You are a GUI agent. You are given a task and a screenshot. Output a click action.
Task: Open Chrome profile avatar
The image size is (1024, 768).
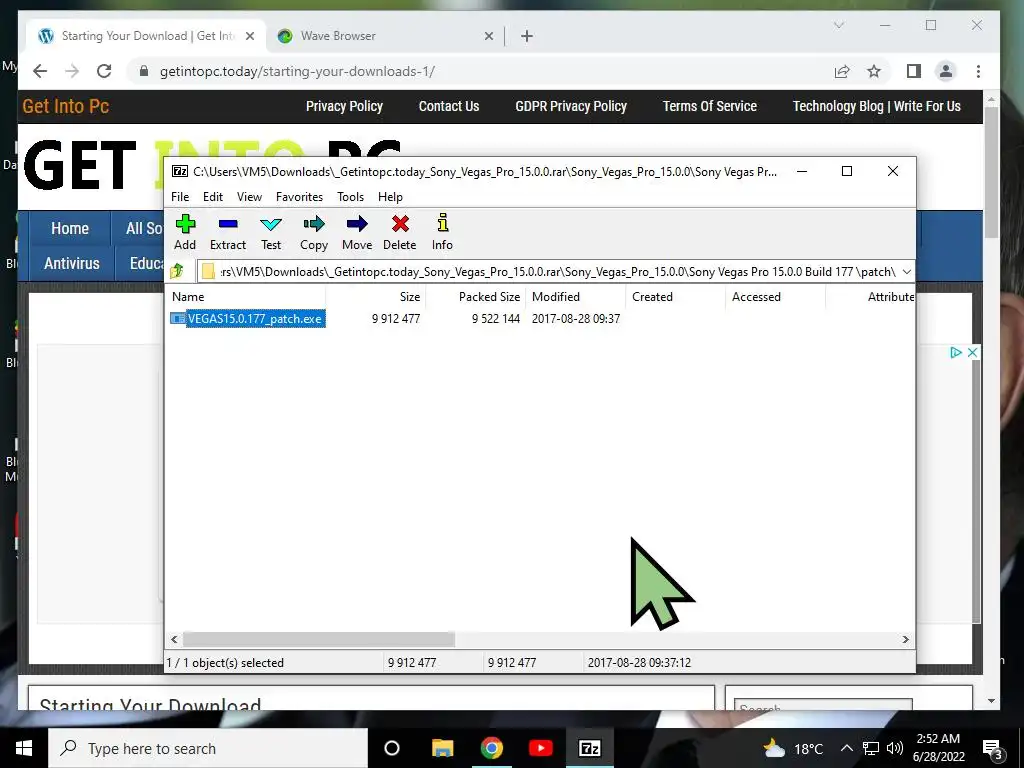point(946,71)
